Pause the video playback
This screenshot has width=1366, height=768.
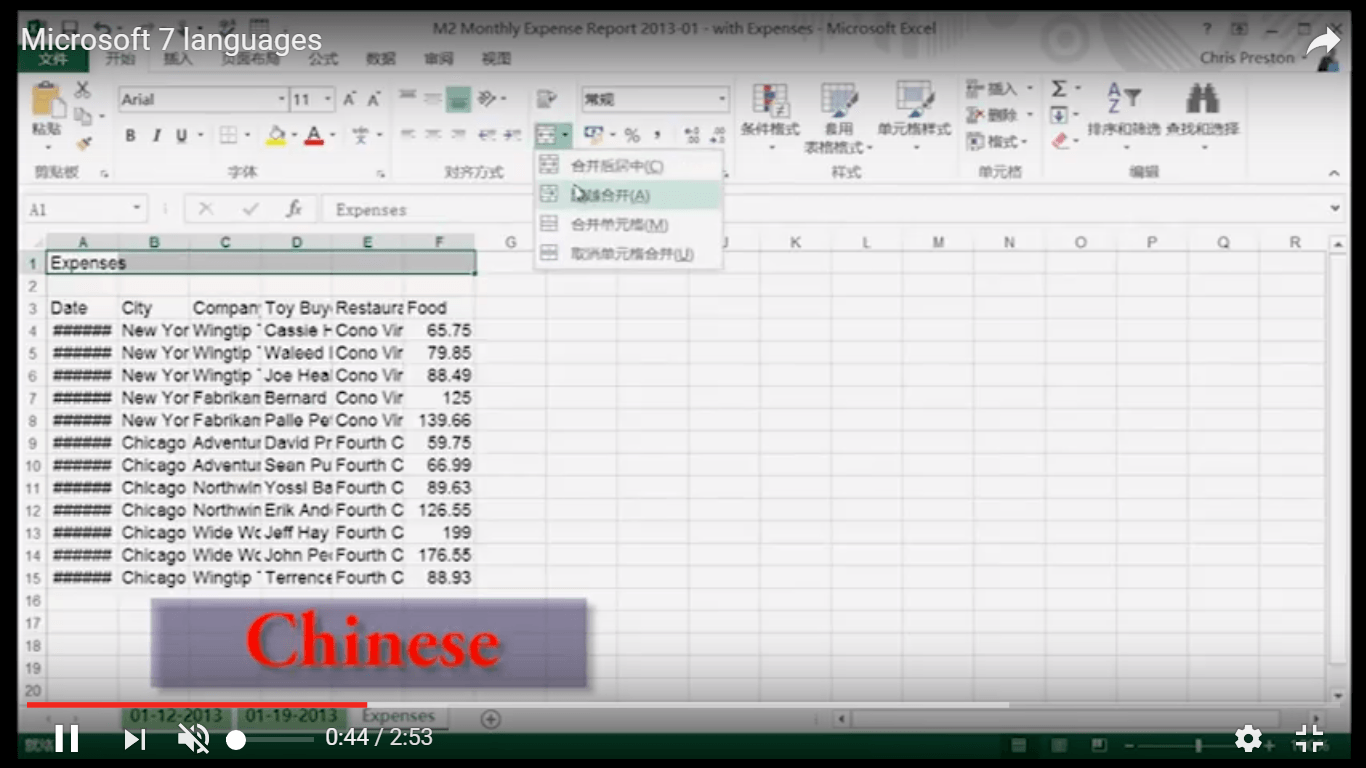(67, 738)
